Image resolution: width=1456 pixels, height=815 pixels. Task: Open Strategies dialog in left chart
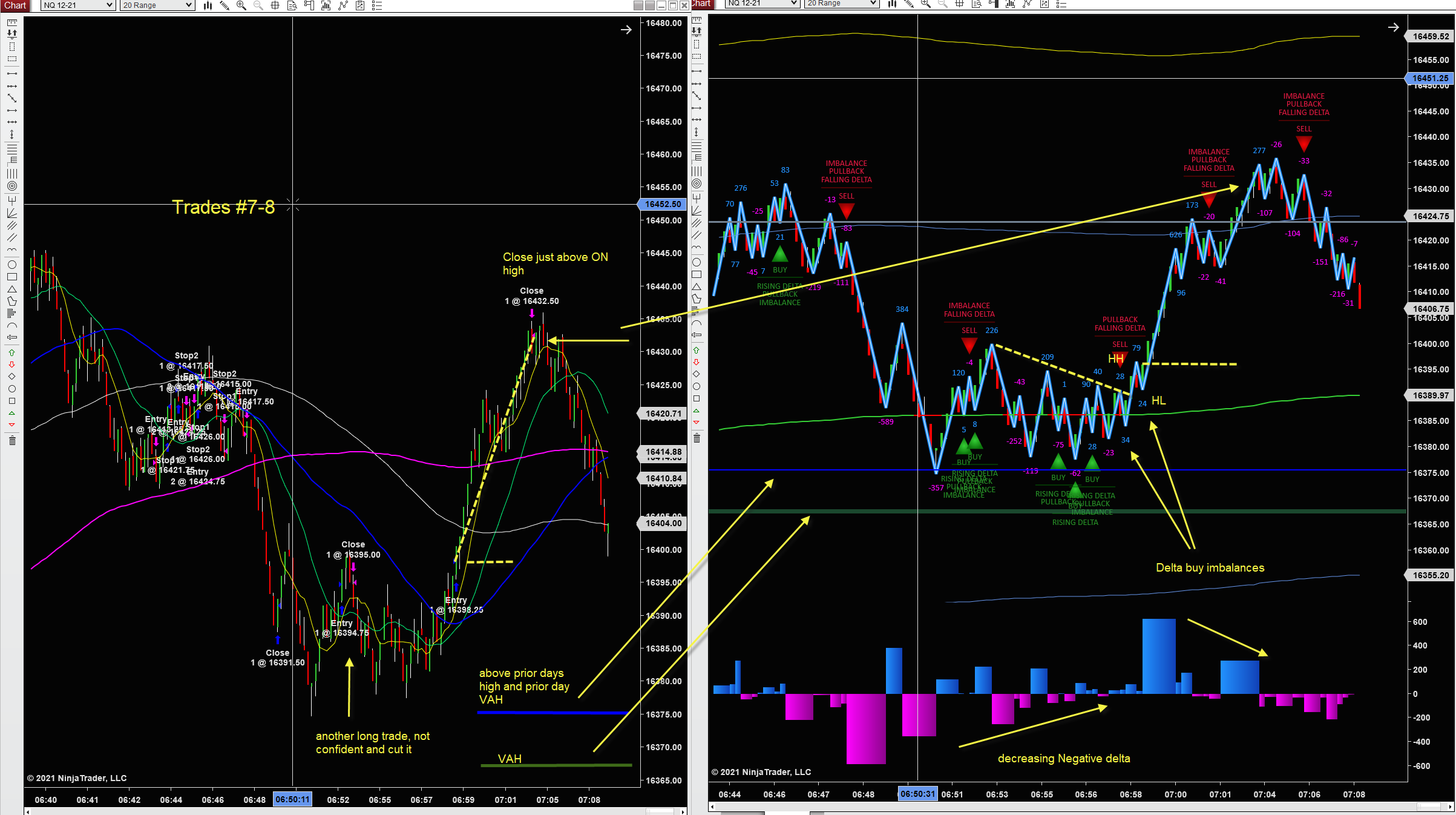pyautogui.click(x=360, y=5)
